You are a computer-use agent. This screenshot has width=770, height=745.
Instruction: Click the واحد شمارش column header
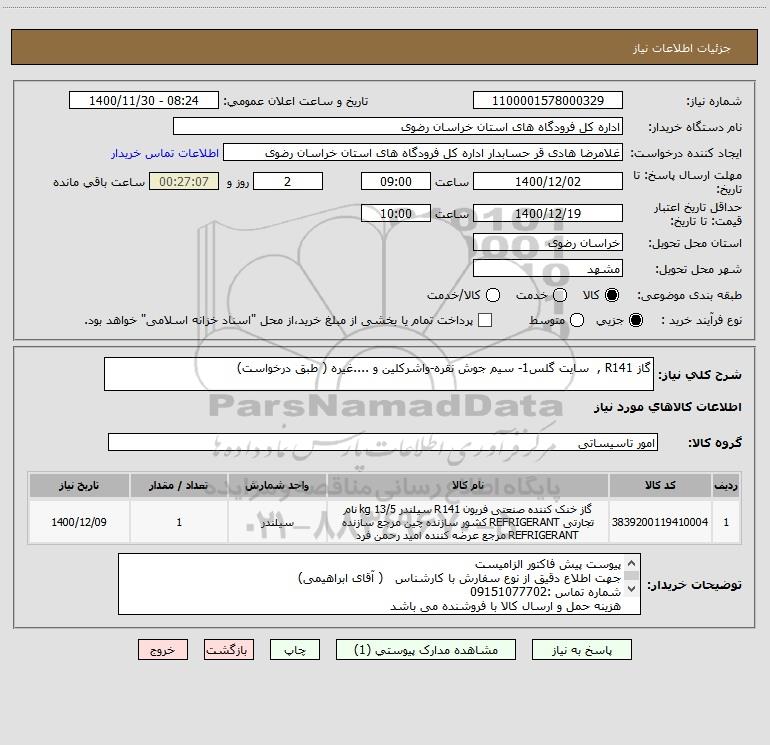(277, 485)
